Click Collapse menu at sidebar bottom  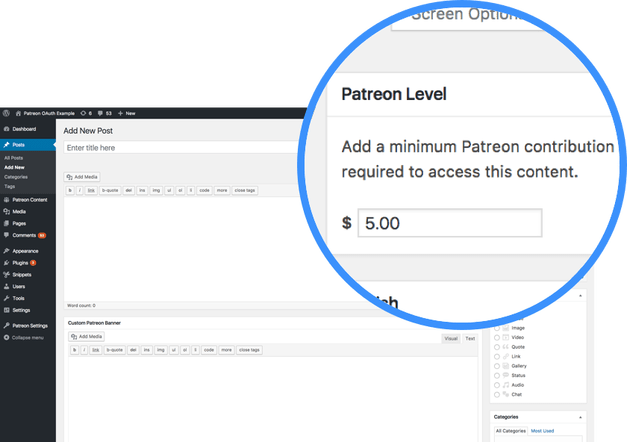[28, 337]
